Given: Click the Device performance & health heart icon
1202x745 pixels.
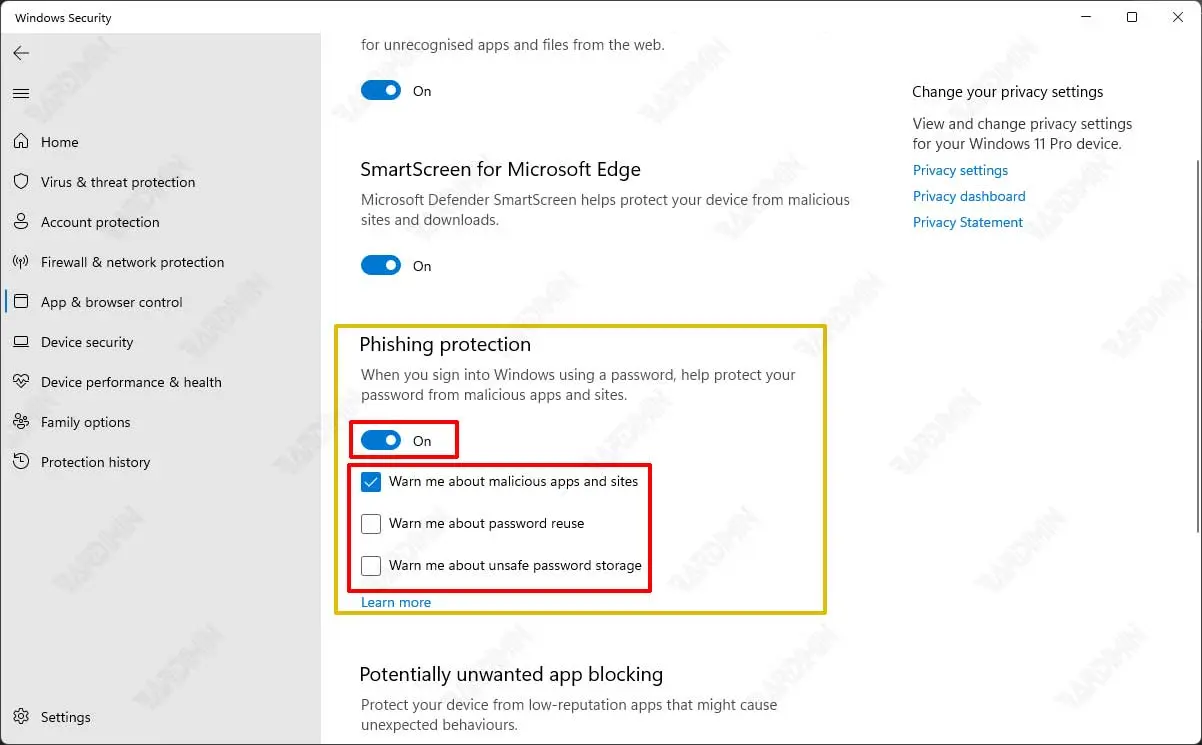Looking at the screenshot, I should (21, 382).
